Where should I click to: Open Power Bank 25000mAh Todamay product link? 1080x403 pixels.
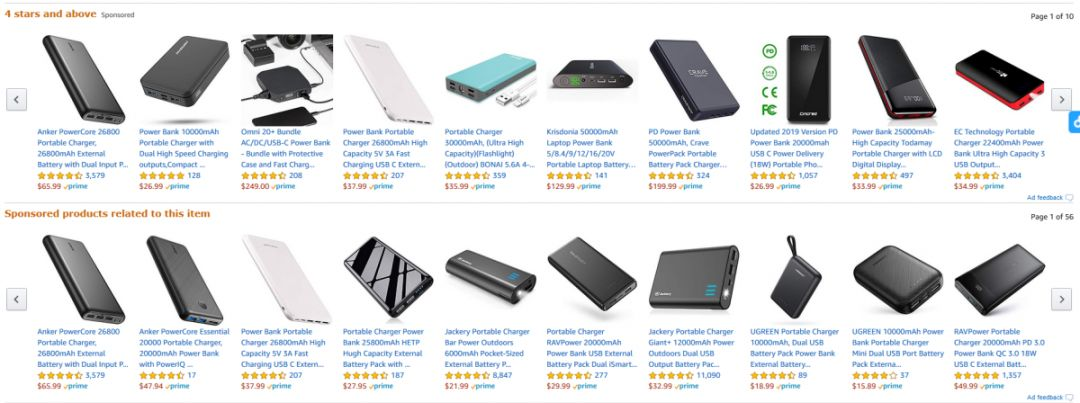895,148
